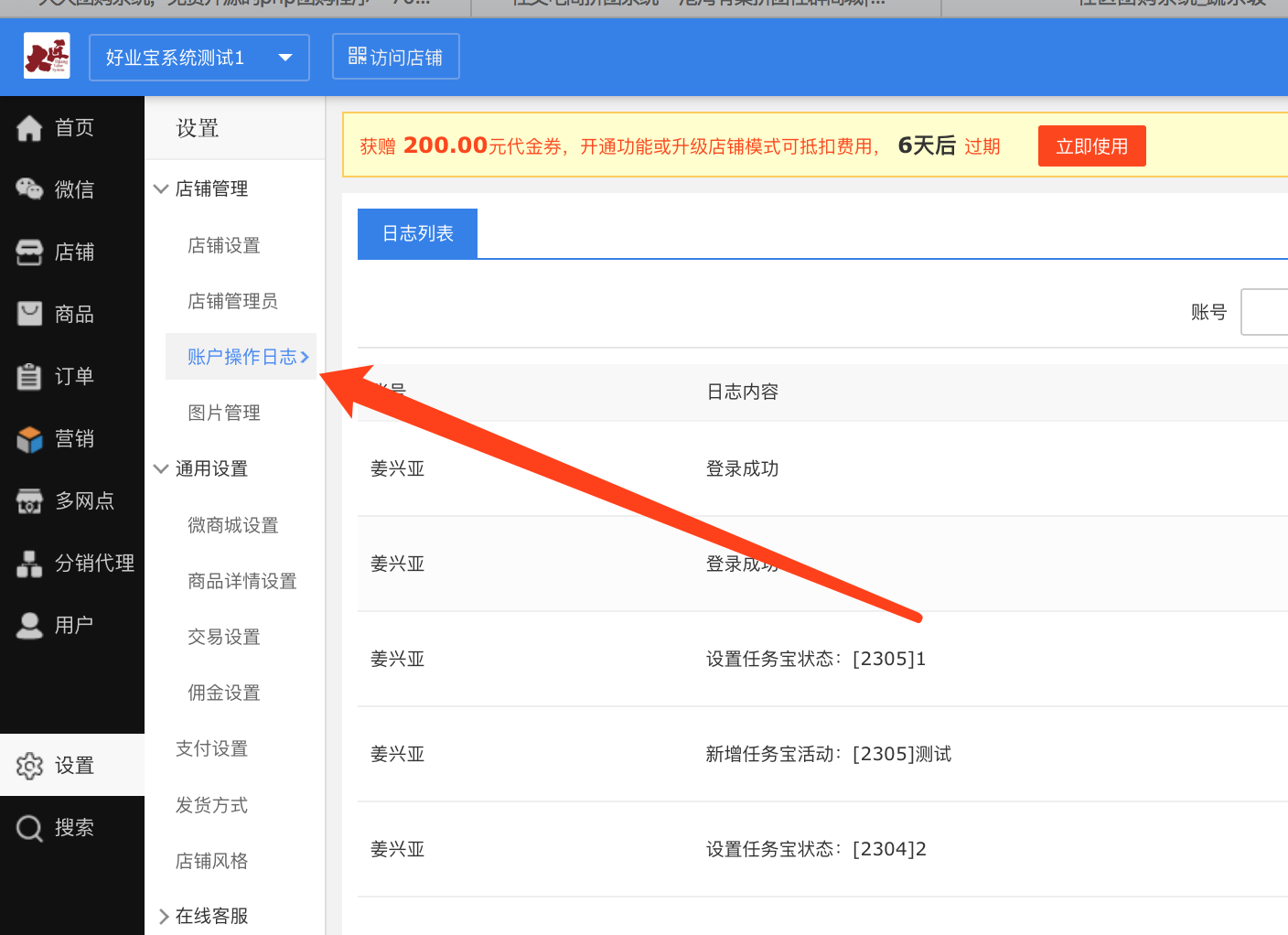Click the 店铺 store icon
This screenshot has height=935, width=1288.
29,252
